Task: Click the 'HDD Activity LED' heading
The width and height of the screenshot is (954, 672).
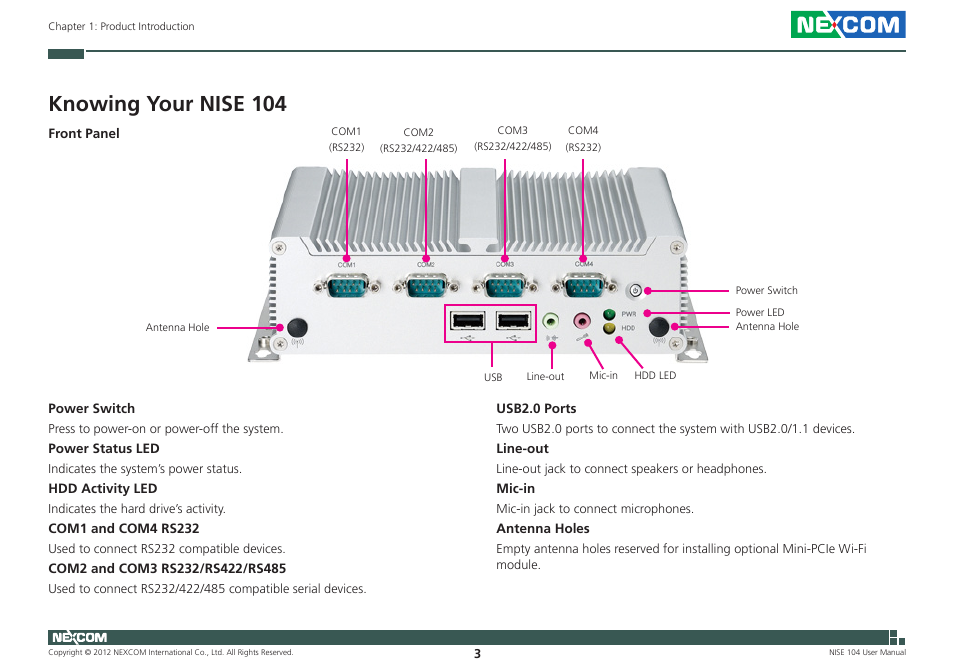Action: pyautogui.click(x=102, y=488)
